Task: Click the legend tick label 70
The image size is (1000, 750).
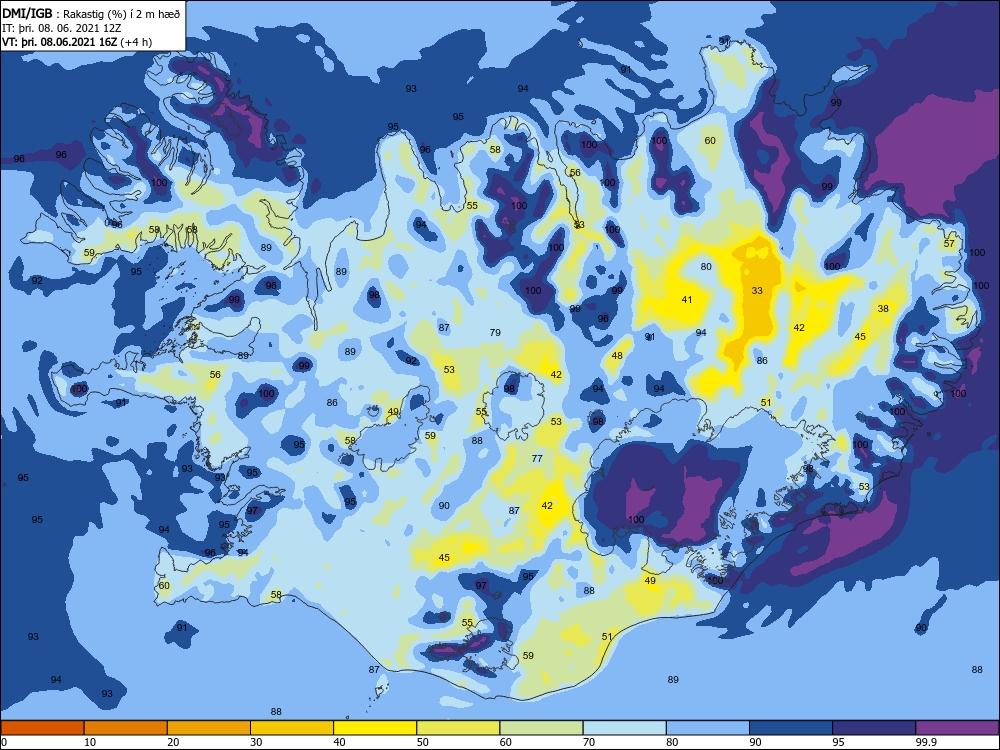Action: pos(589,742)
